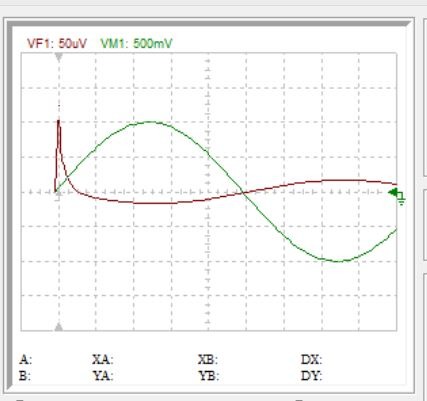Select the top gray cursor triangle marker
The height and width of the screenshot is (401, 427).
pyautogui.click(x=59, y=57)
